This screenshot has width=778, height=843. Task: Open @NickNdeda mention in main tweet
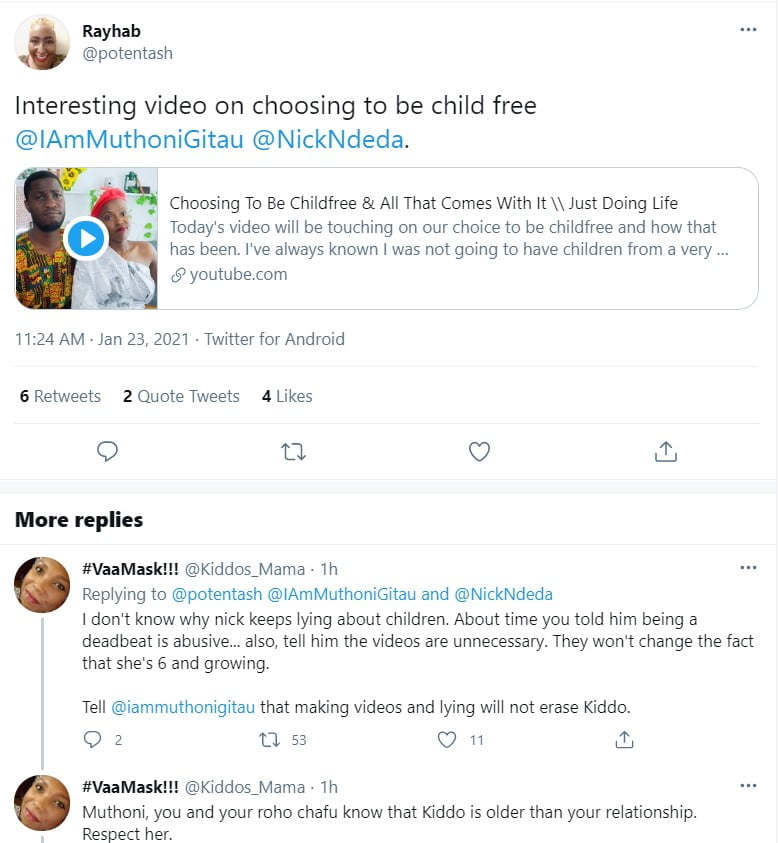point(329,139)
